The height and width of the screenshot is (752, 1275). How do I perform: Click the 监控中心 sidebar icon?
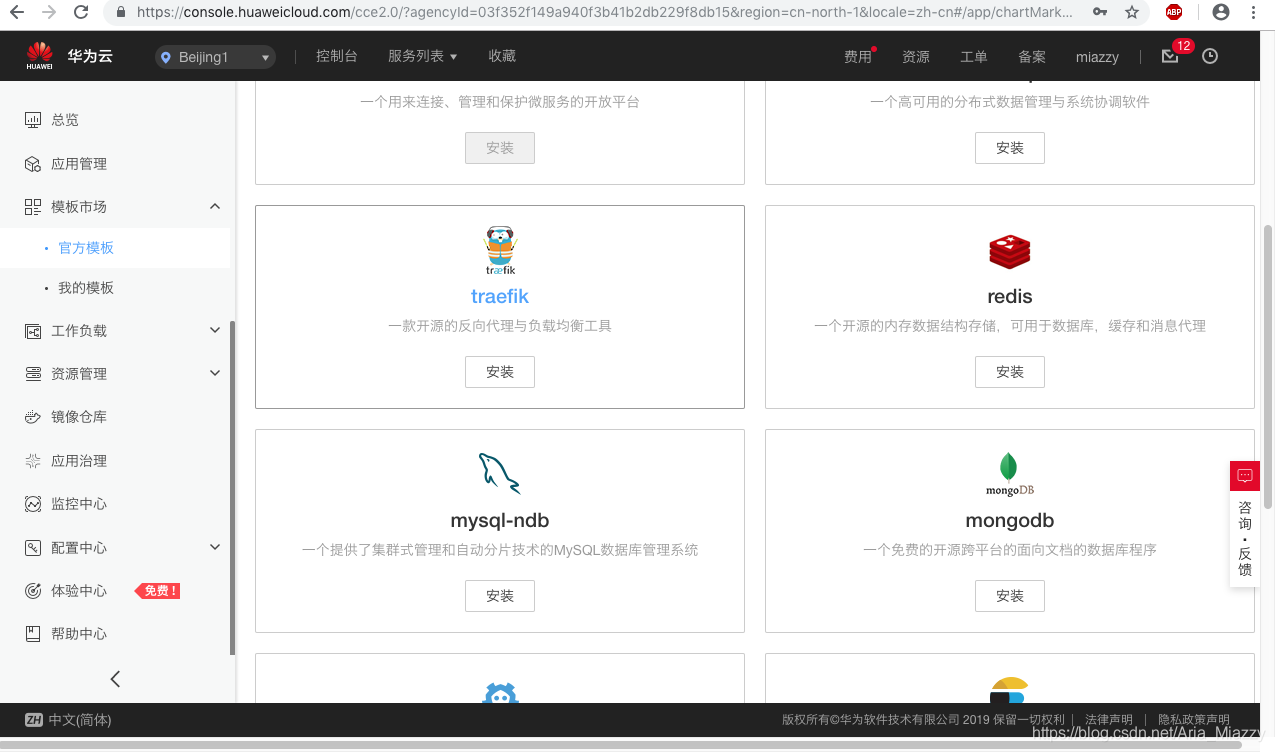[x=33, y=504]
